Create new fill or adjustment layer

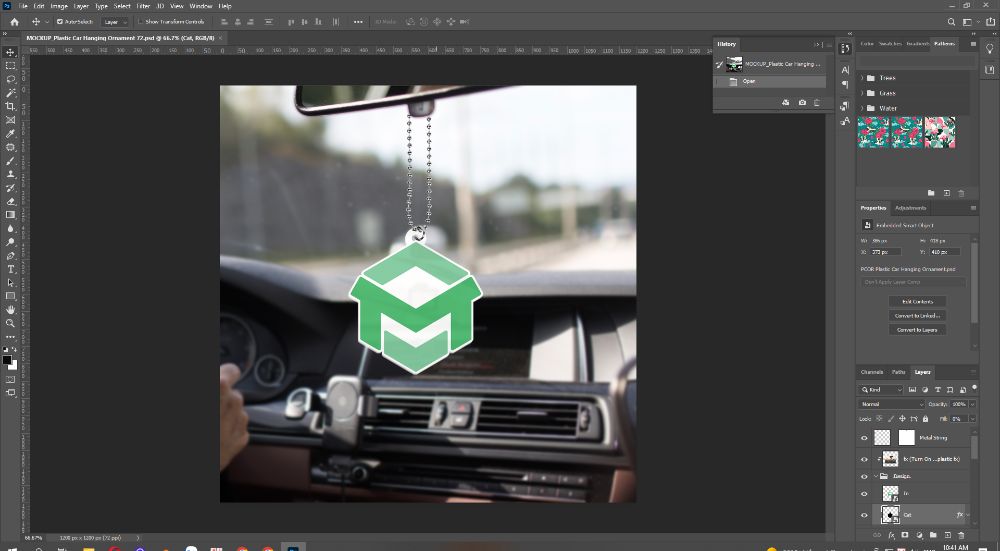coord(919,536)
